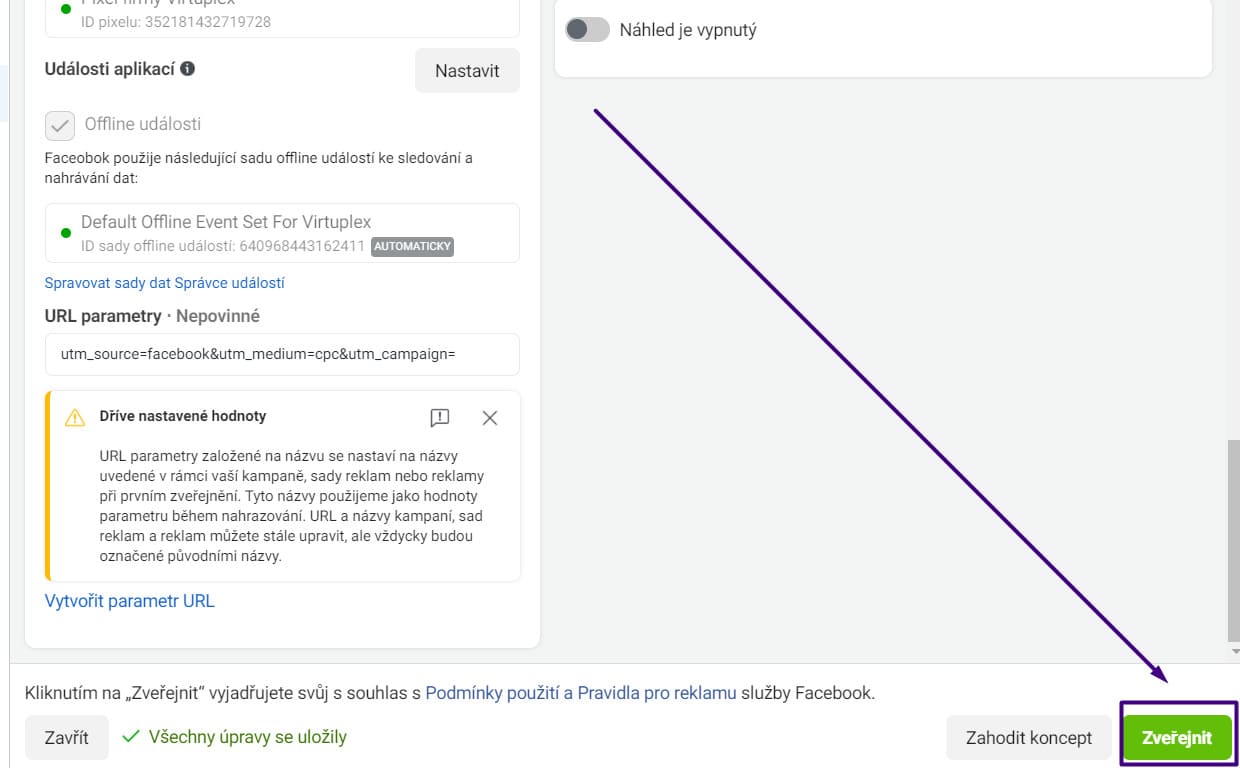This screenshot has height=768, width=1240.
Task: Click the green dot of Default Offline Event Set
Action: (x=66, y=233)
